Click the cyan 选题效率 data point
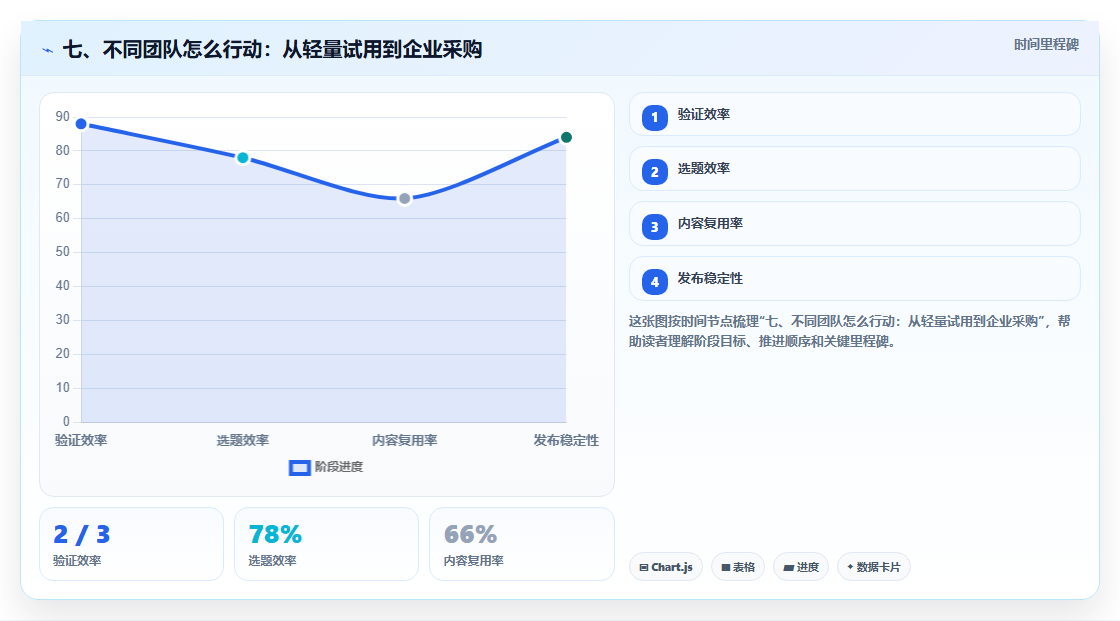This screenshot has height=621, width=1120. click(x=243, y=158)
